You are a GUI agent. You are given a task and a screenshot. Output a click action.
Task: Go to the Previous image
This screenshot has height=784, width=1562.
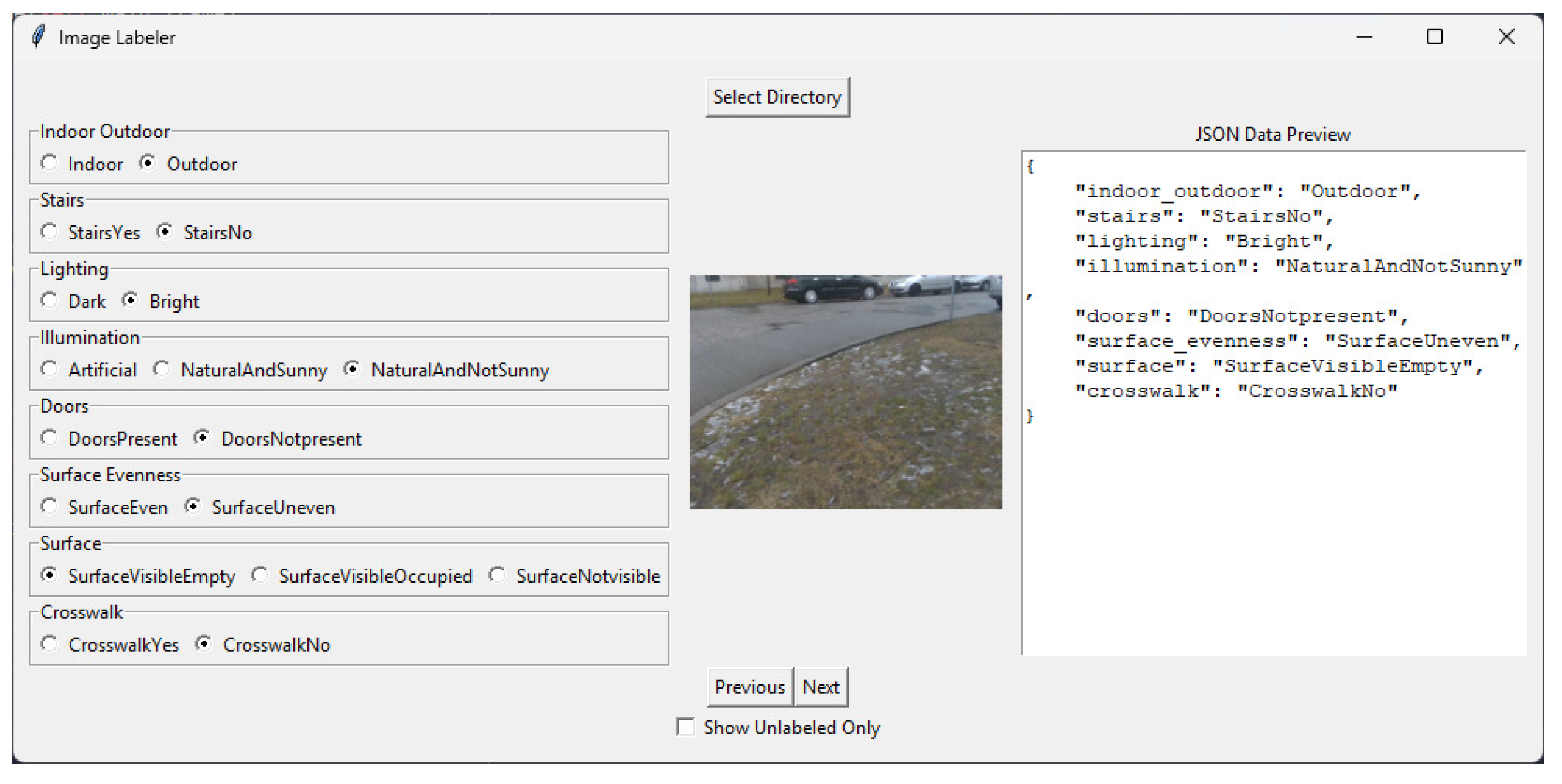(750, 687)
